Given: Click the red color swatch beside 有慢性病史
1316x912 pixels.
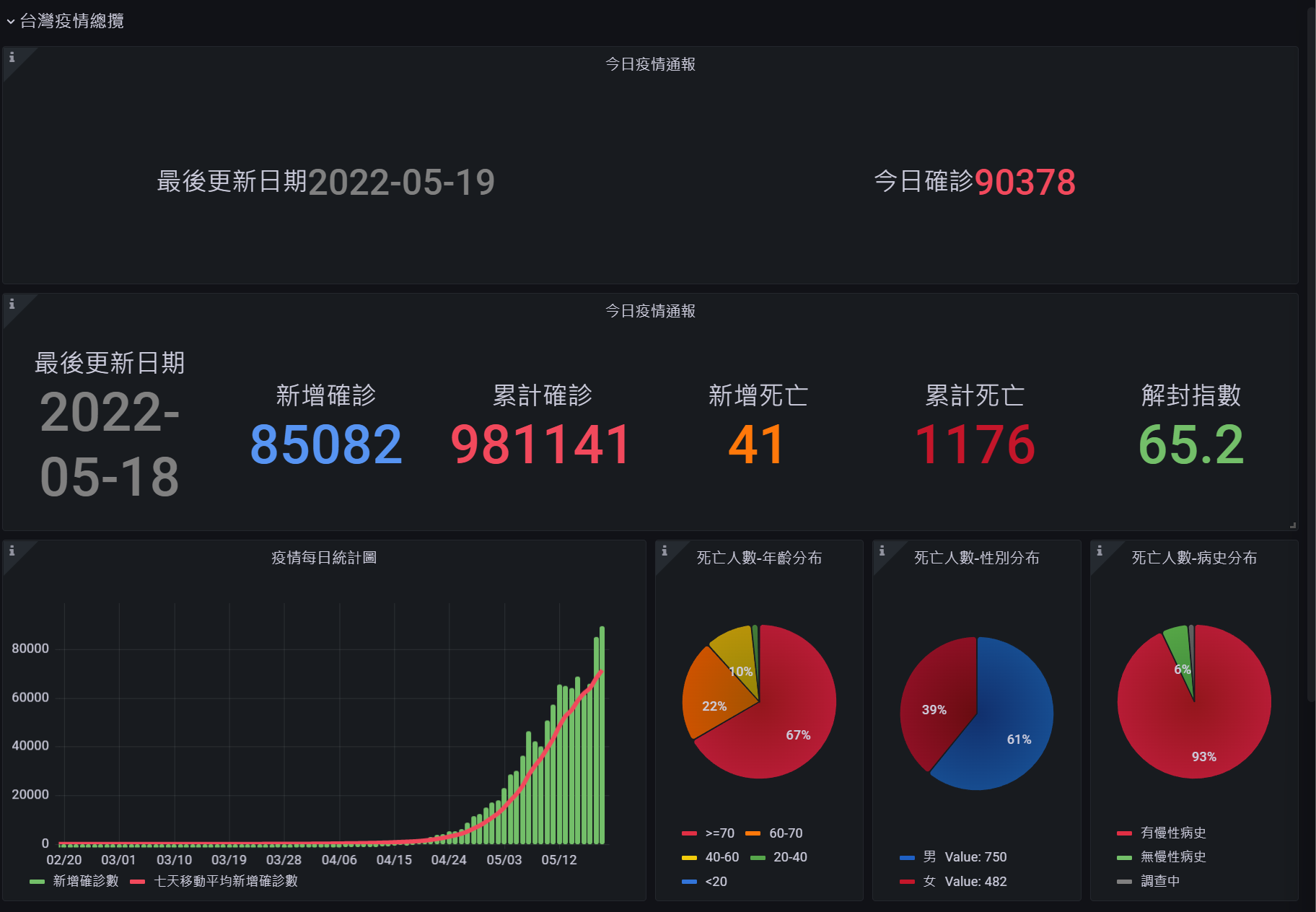Looking at the screenshot, I should pyautogui.click(x=1124, y=833).
